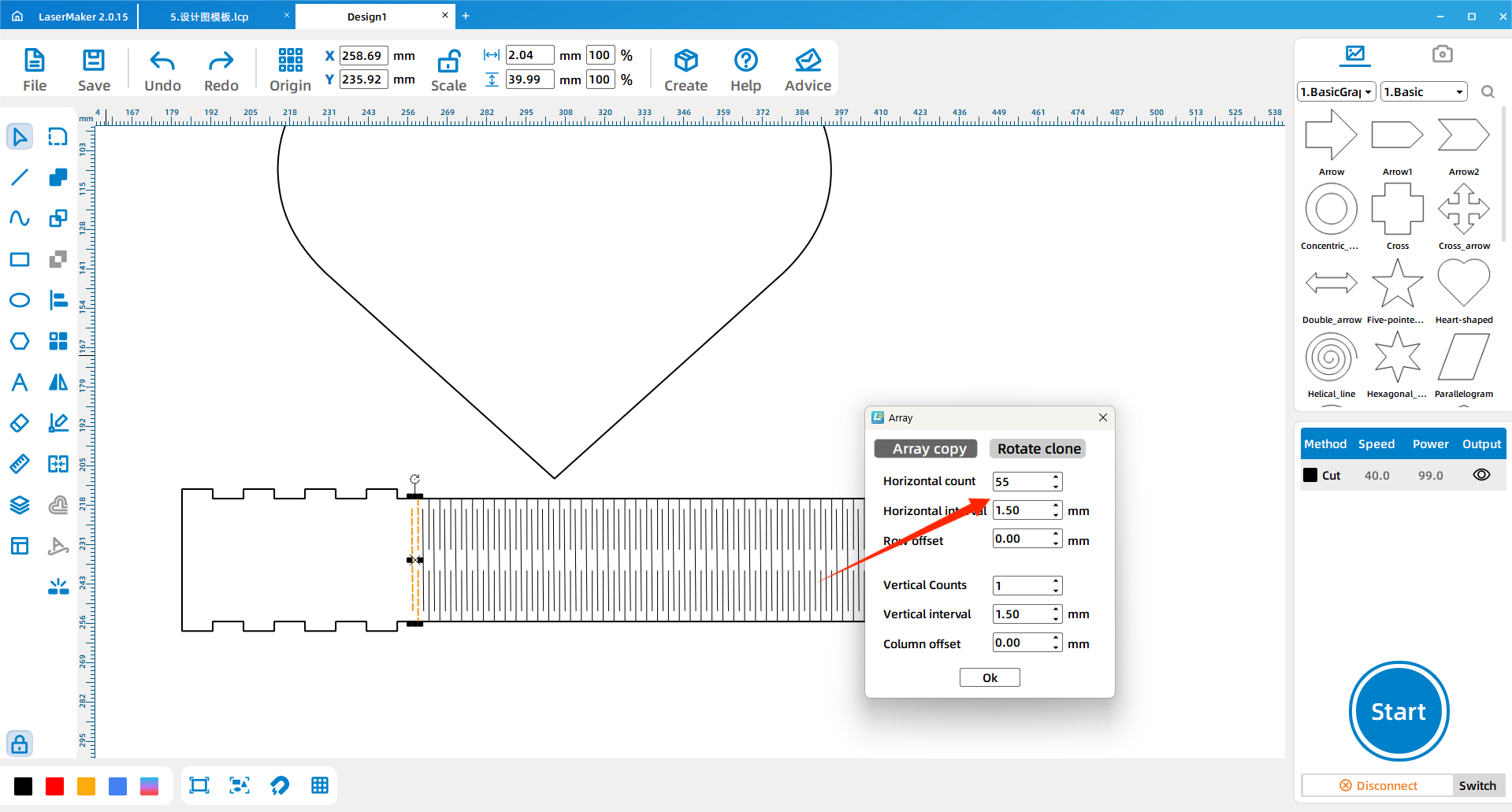Add a new design tab
Screen dimensions: 1512x812
(x=466, y=16)
